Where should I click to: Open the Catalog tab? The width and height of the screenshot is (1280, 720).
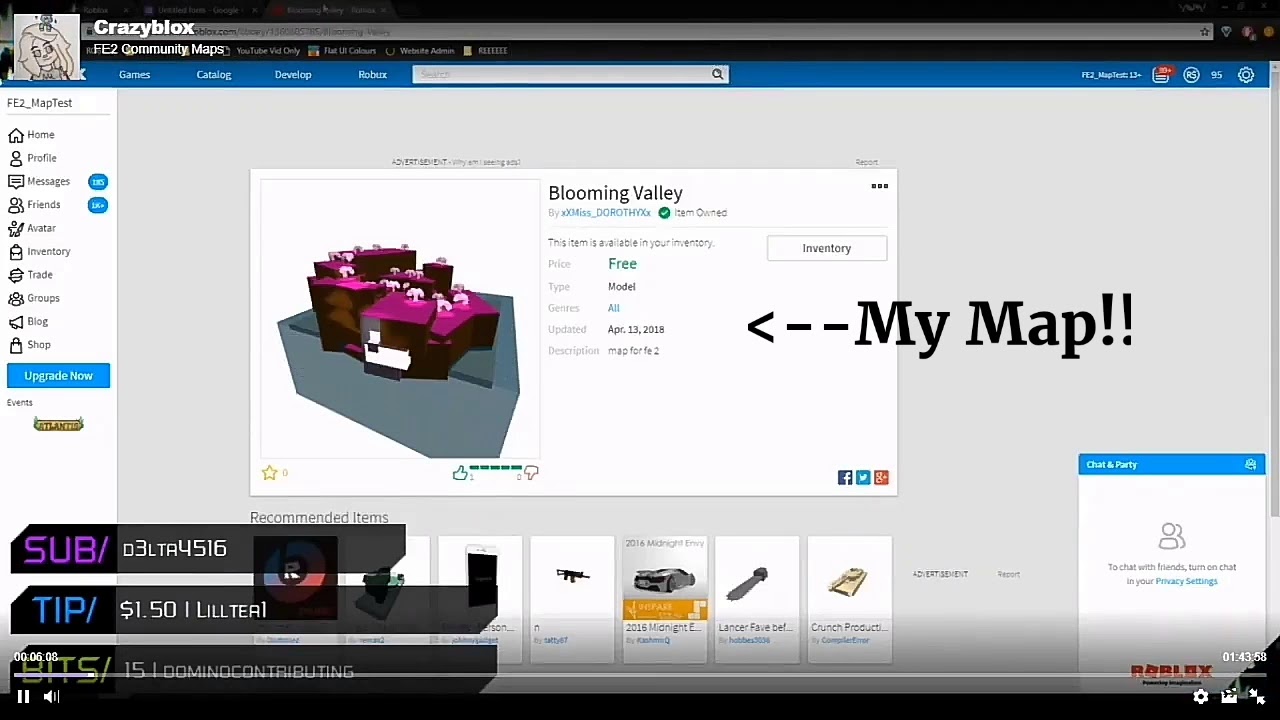[213, 75]
